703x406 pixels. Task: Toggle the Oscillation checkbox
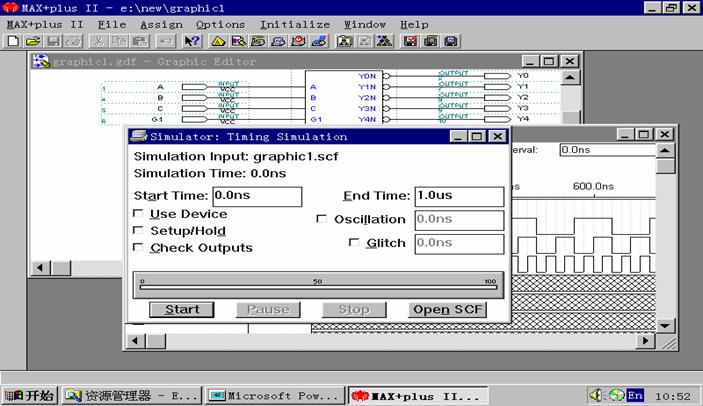click(x=321, y=219)
